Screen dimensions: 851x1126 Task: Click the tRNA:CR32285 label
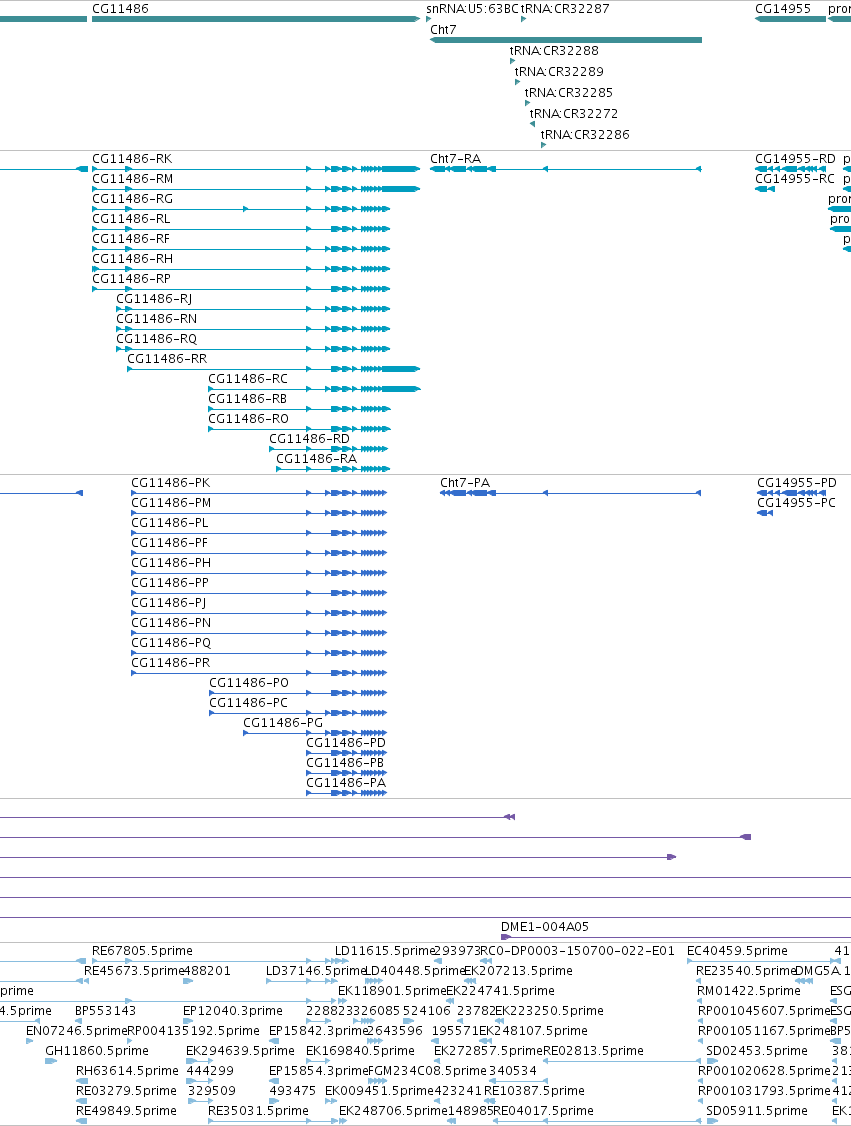(x=569, y=93)
